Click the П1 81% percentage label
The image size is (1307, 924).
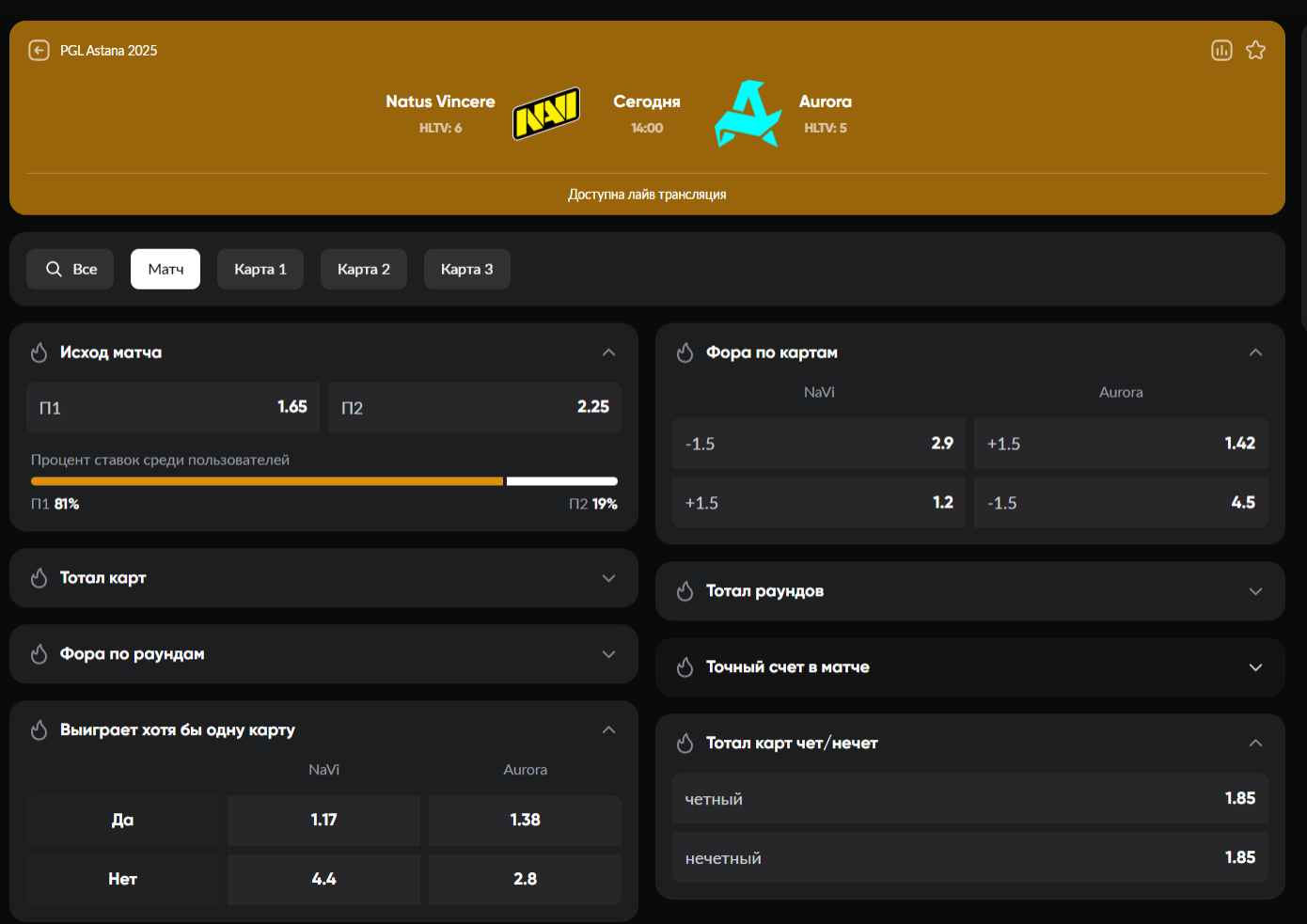[55, 504]
